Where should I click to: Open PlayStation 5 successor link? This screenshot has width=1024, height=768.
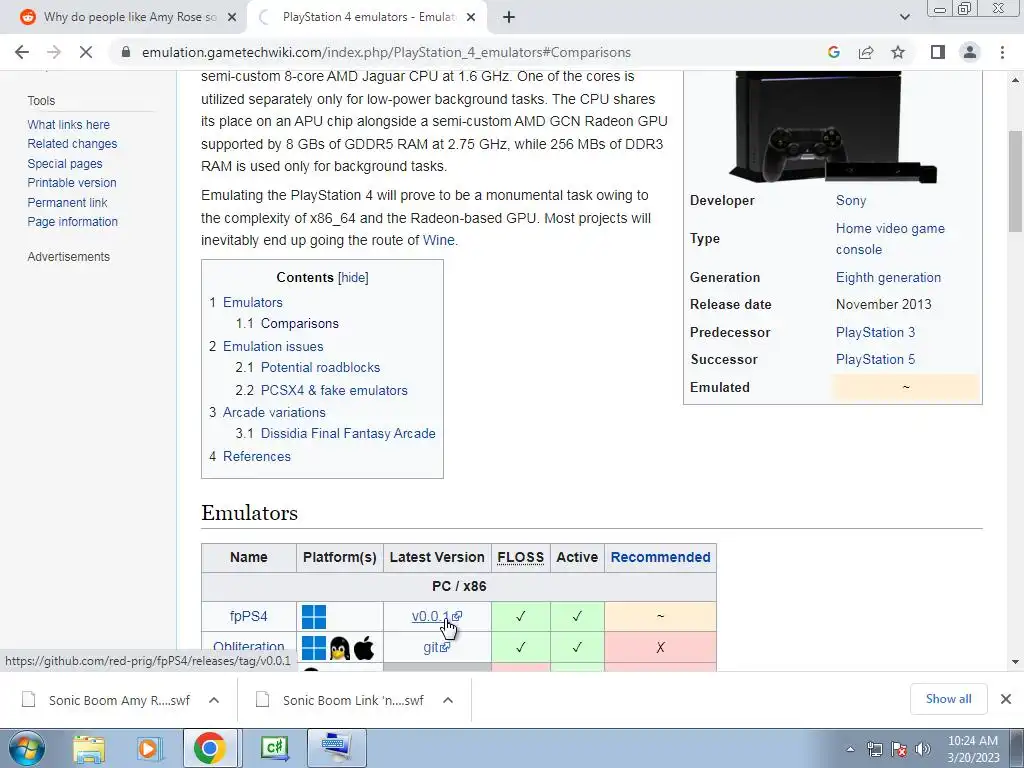click(875, 360)
